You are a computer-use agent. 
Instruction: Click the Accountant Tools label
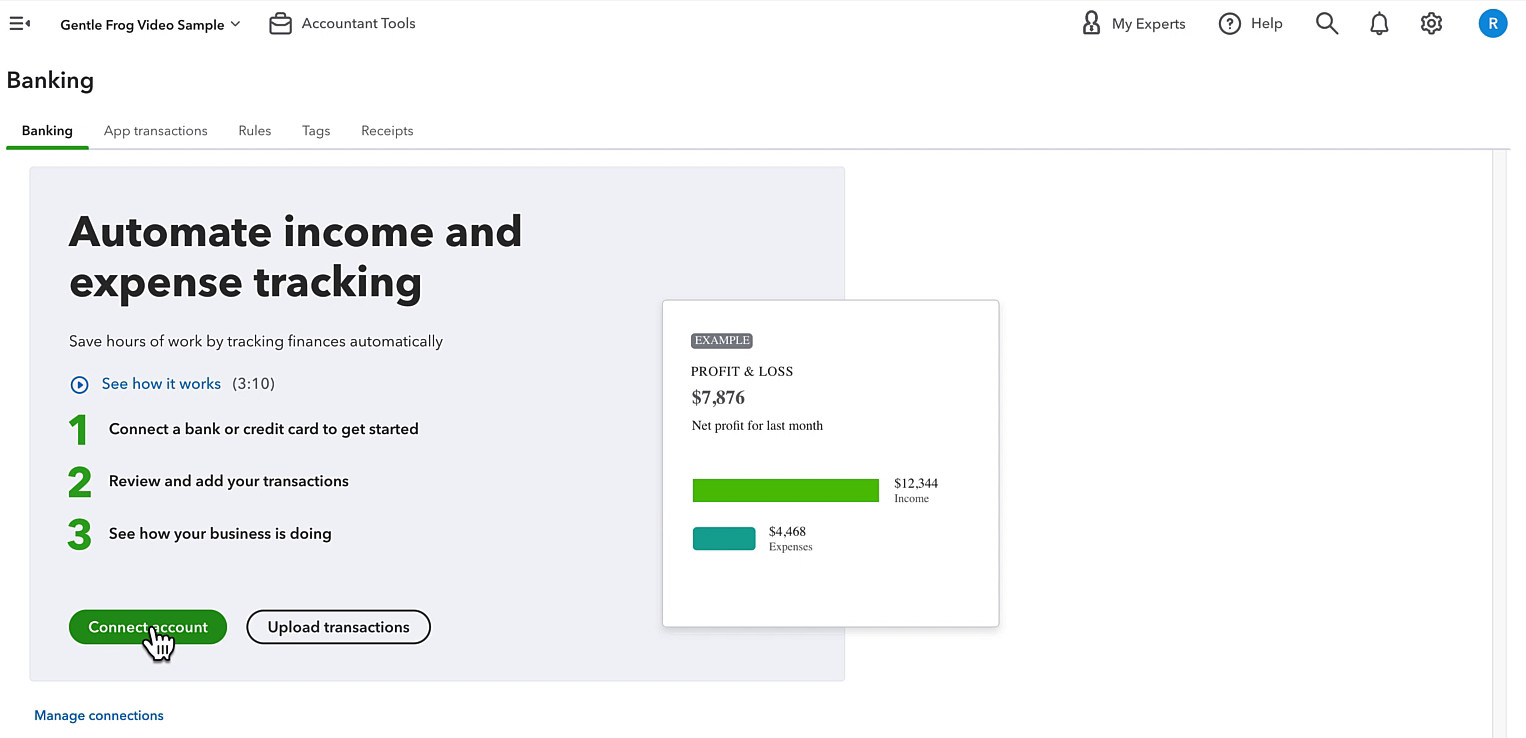tap(358, 23)
